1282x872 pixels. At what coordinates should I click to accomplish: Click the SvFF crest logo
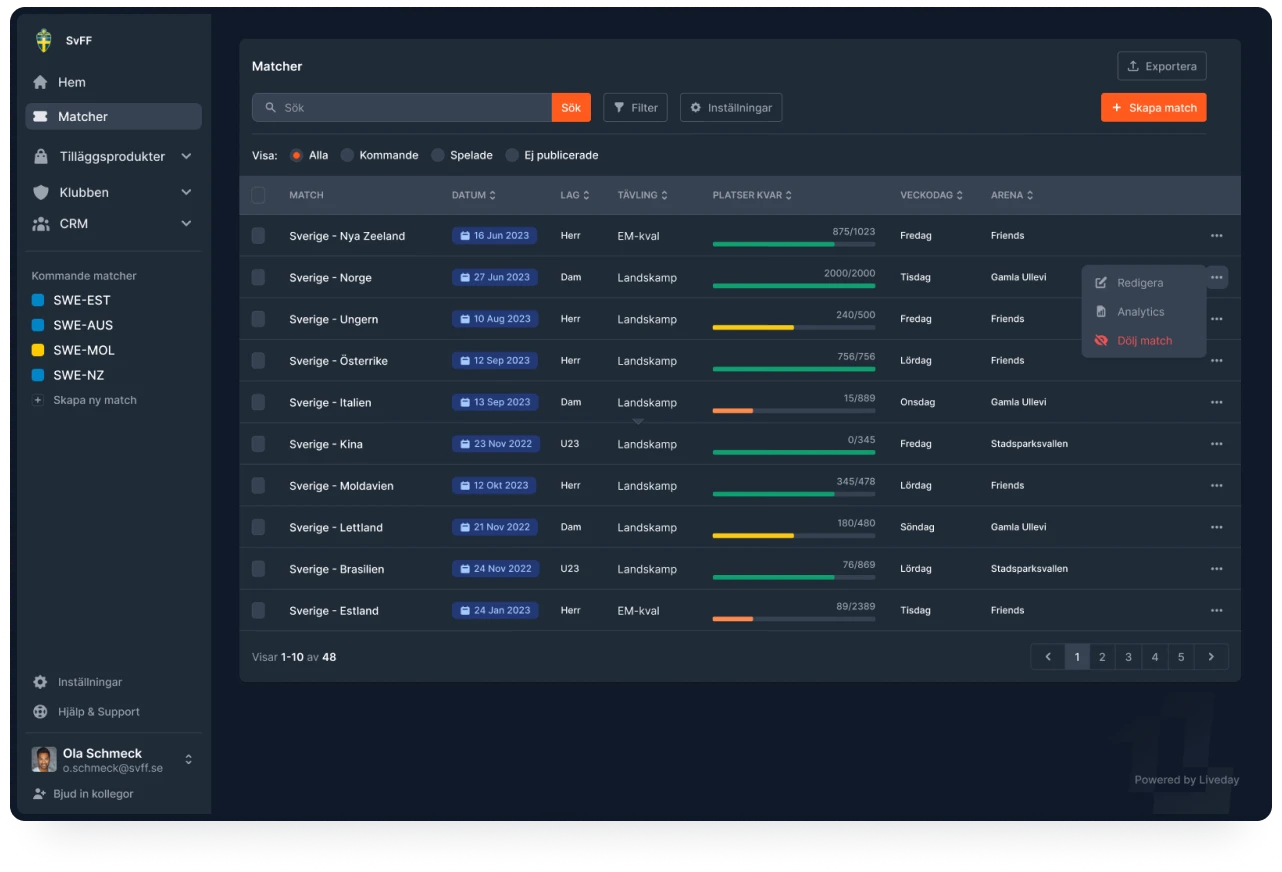tap(43, 41)
